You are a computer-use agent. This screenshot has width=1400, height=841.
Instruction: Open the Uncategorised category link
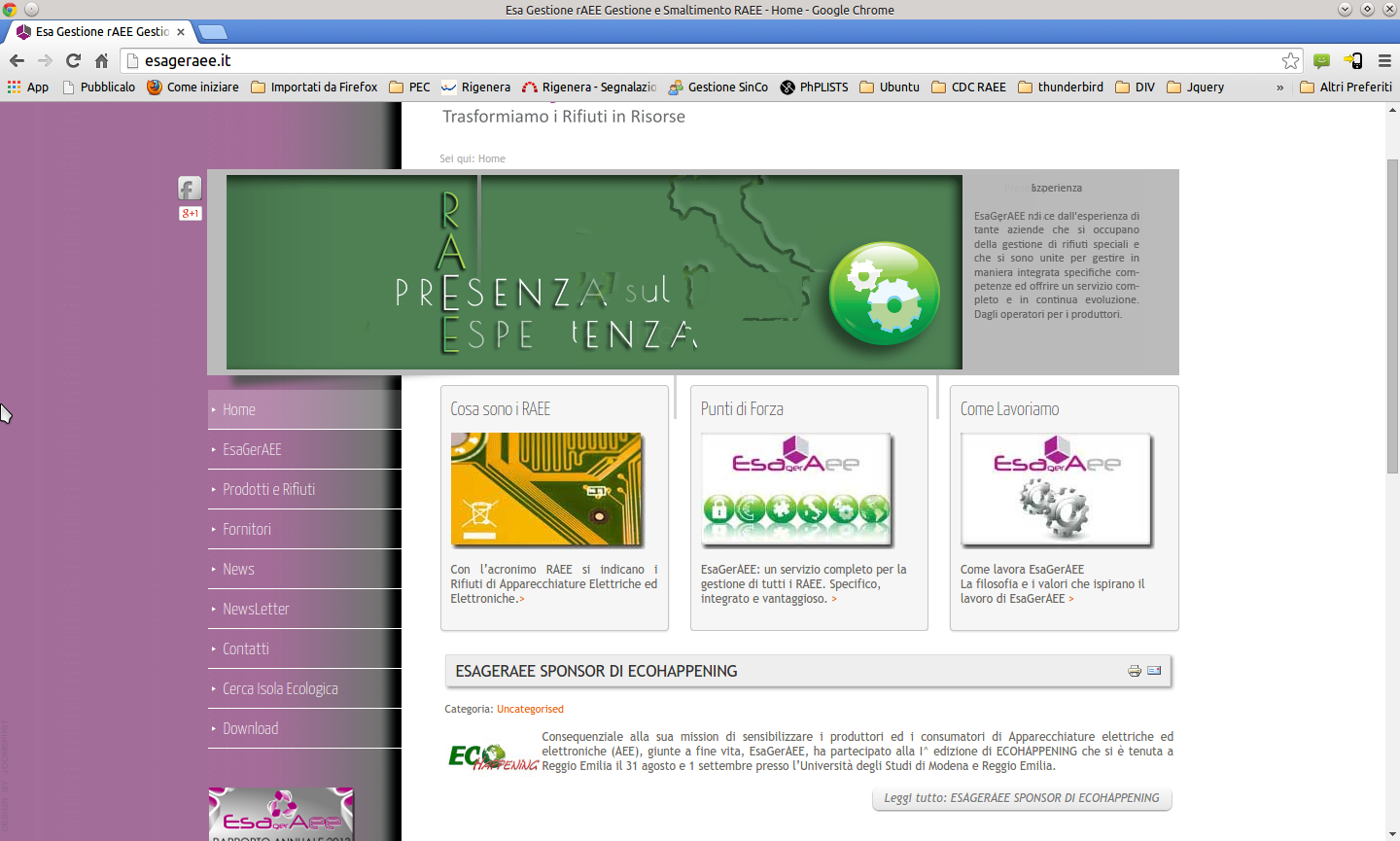[x=530, y=709]
